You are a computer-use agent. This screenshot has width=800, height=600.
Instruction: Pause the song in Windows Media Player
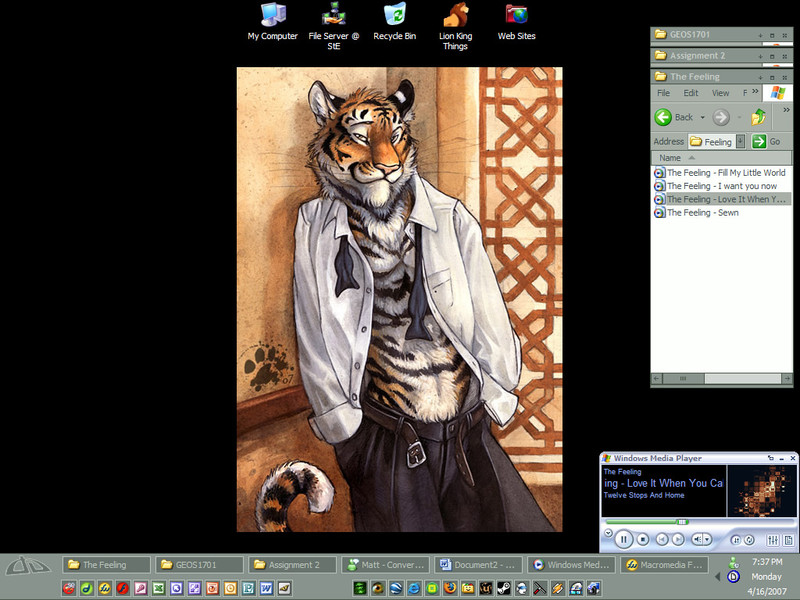623,539
